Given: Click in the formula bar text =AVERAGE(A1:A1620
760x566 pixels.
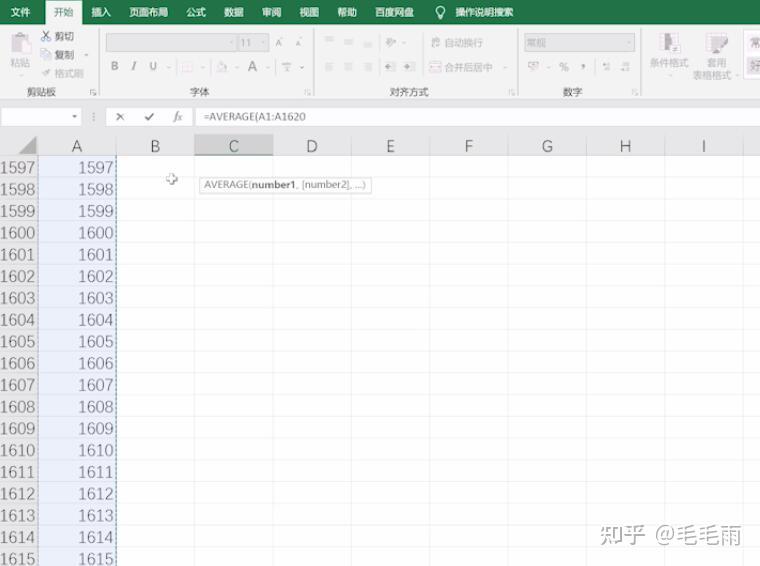Looking at the screenshot, I should click(254, 117).
